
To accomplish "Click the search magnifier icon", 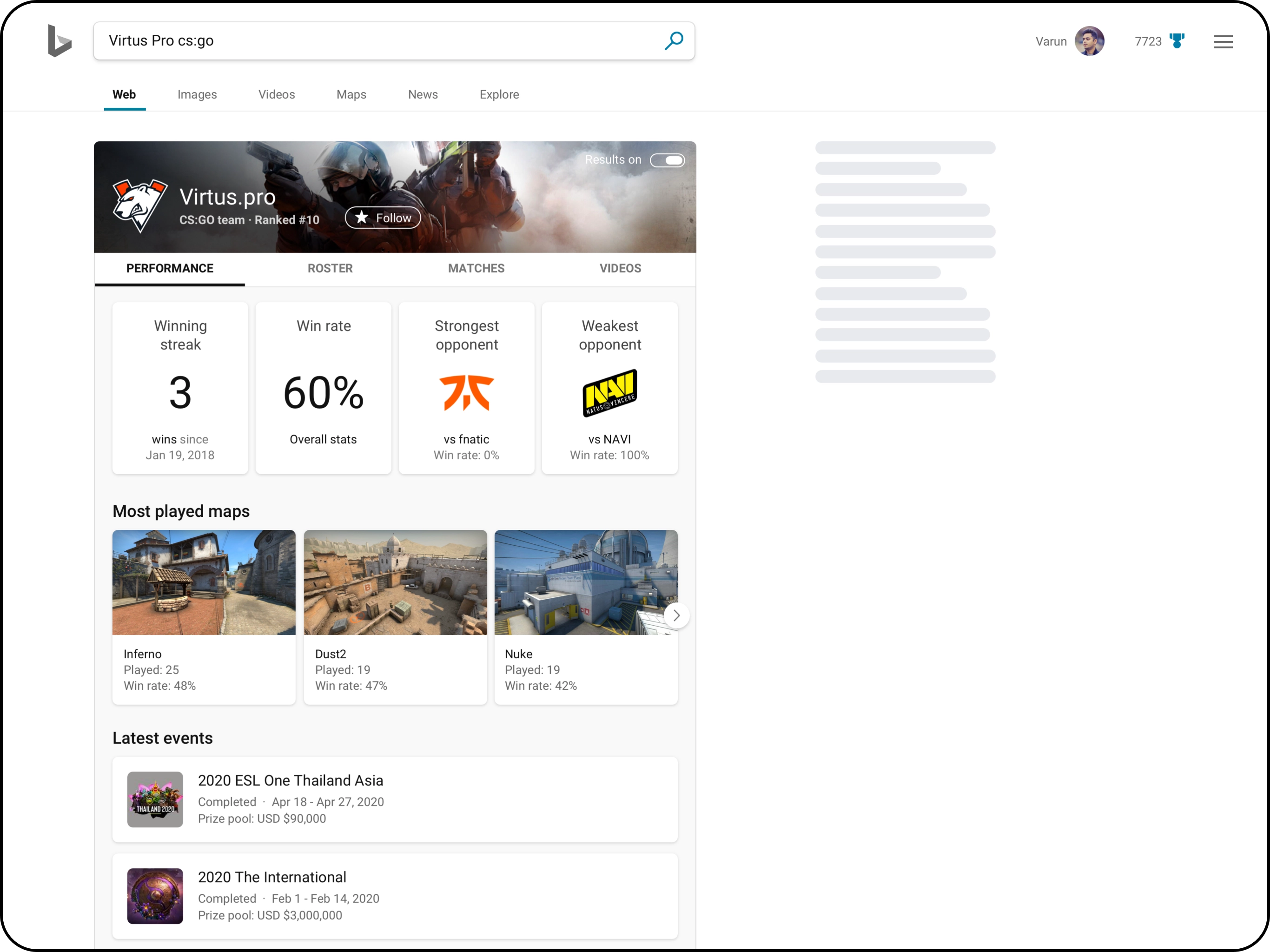I will pos(674,41).
